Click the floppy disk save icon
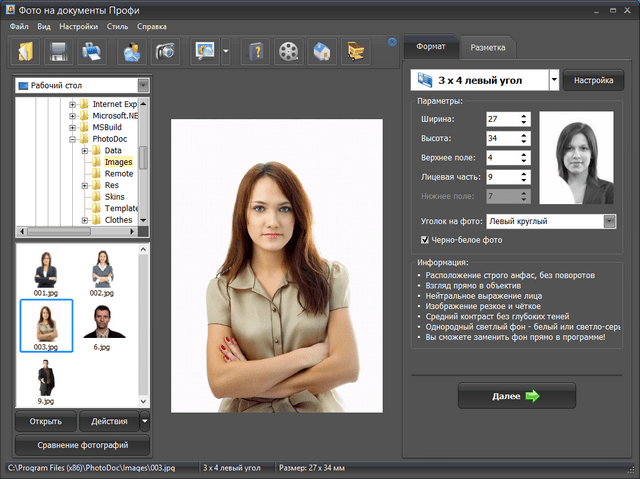Screen dimensions: 640x479 click(x=59, y=50)
